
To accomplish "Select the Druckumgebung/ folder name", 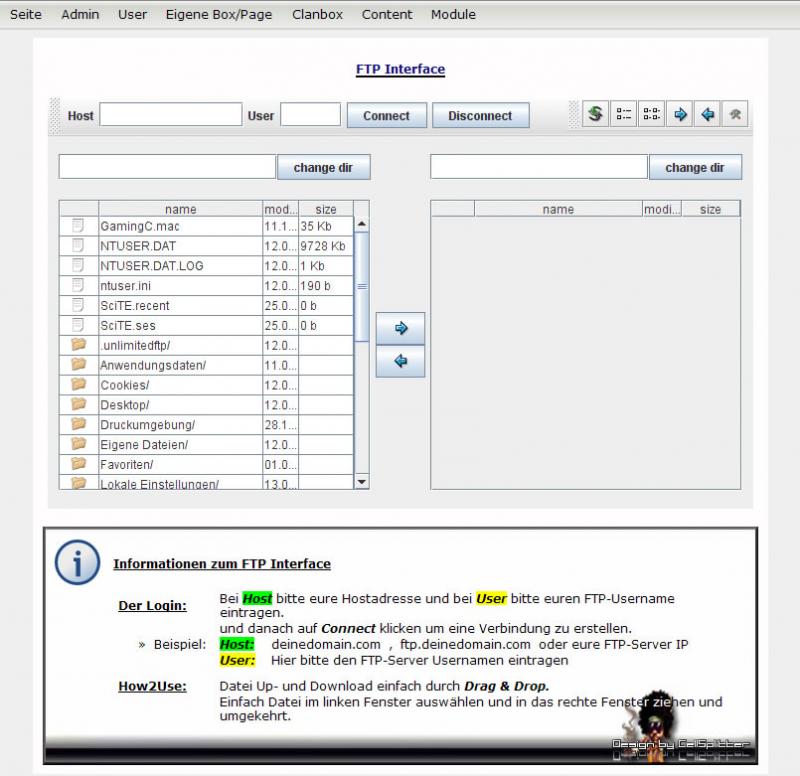I will point(147,425).
